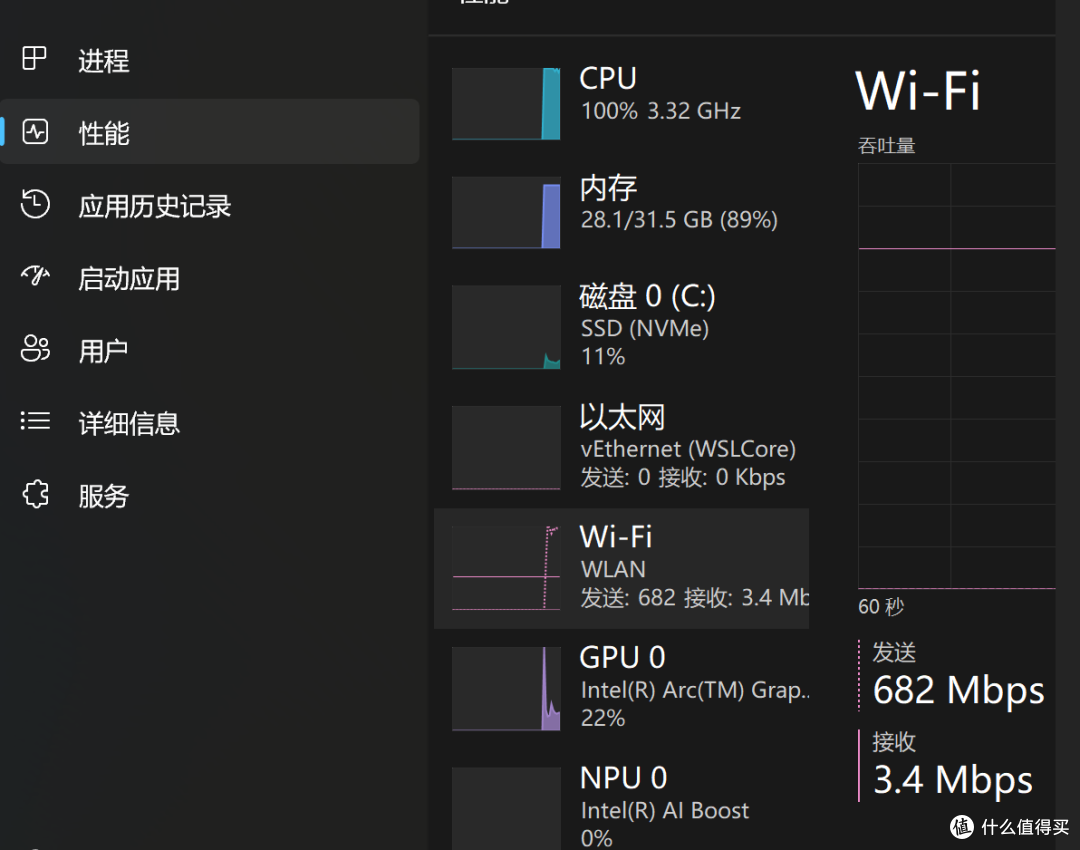Image resolution: width=1080 pixels, height=850 pixels.
Task: Click the 以太网 resource title
Action: 623,417
